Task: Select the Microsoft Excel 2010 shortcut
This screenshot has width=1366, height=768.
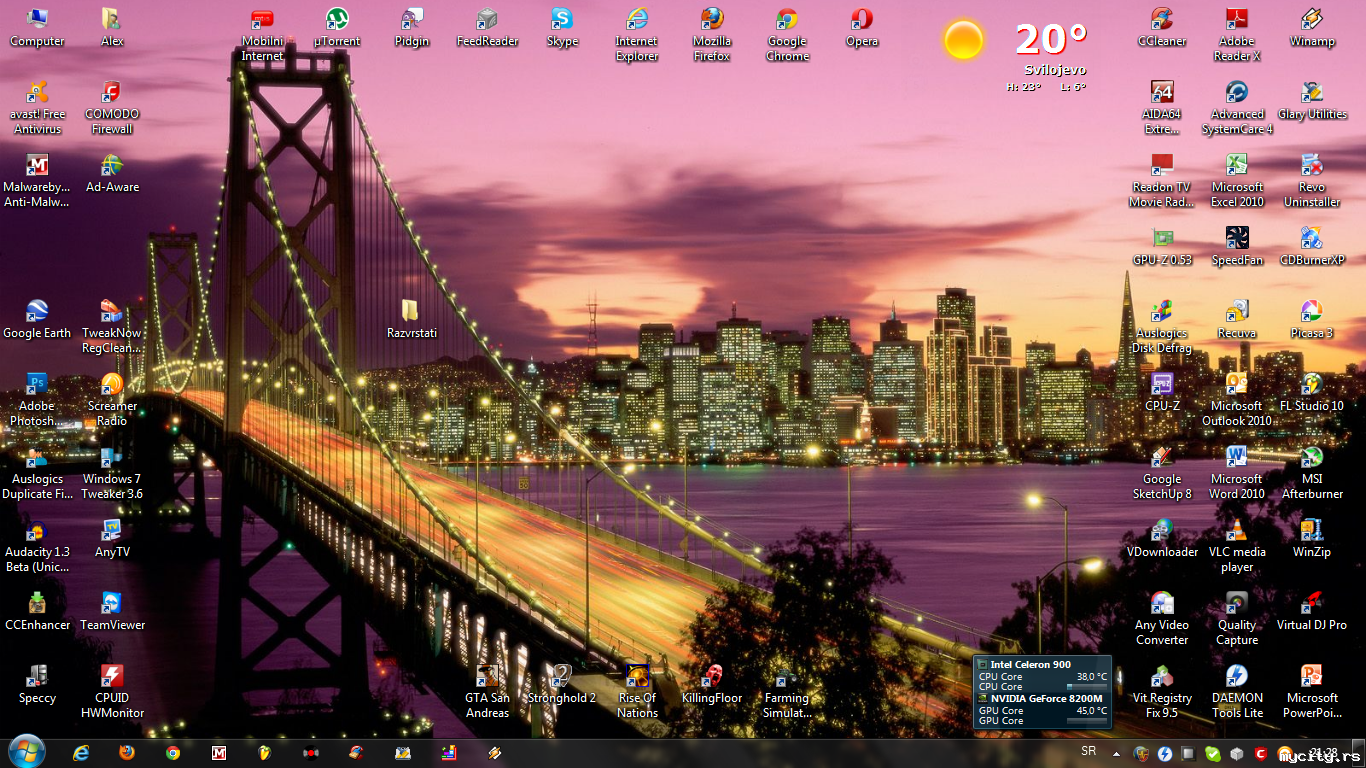Action: [x=1237, y=181]
